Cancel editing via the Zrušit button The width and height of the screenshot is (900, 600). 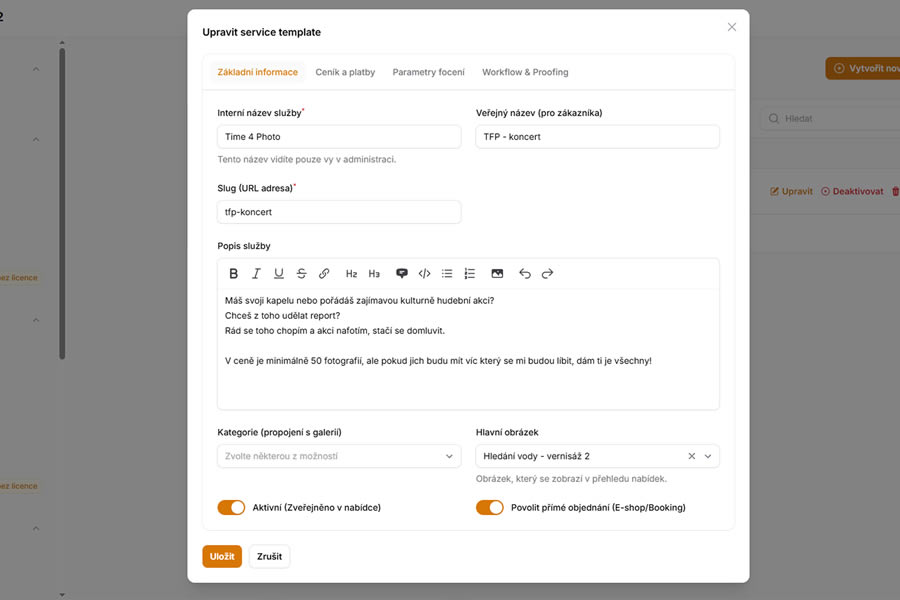269,556
